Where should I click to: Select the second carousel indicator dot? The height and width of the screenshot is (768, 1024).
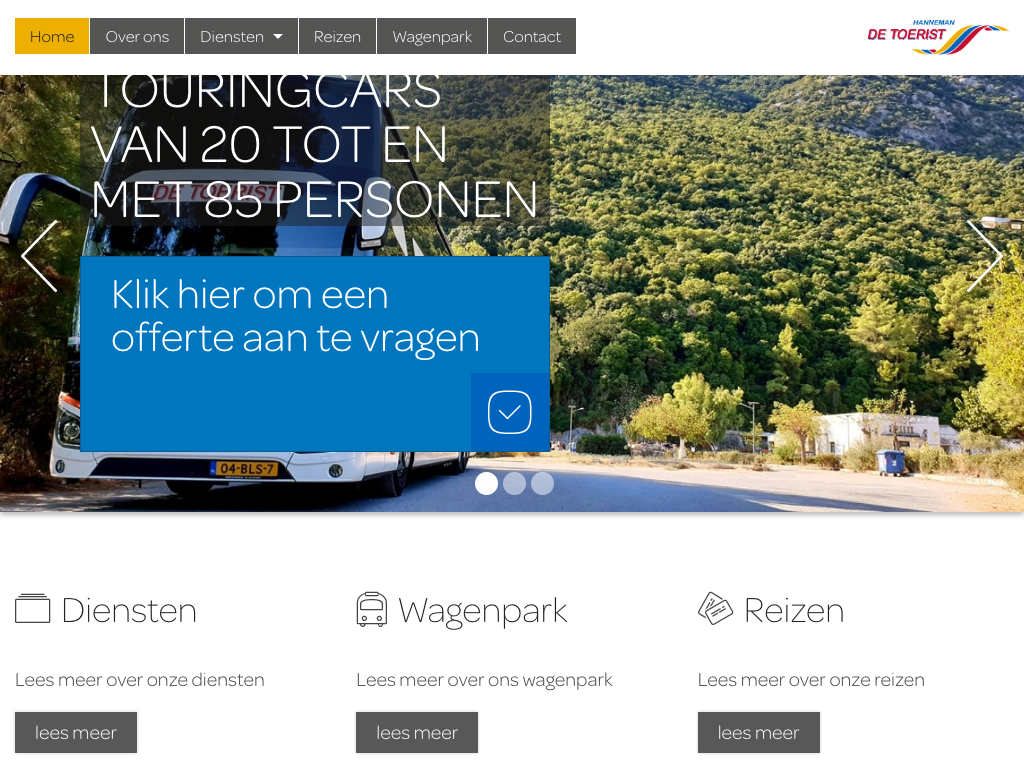coord(515,483)
